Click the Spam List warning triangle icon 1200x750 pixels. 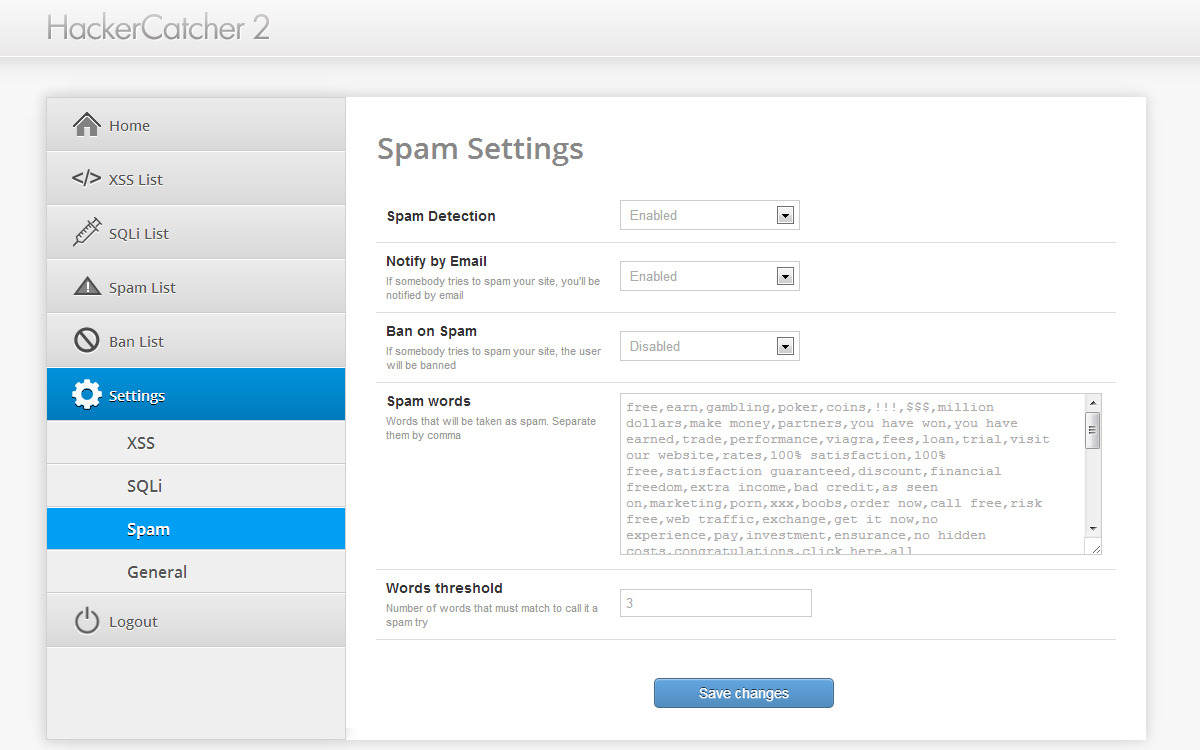point(87,287)
